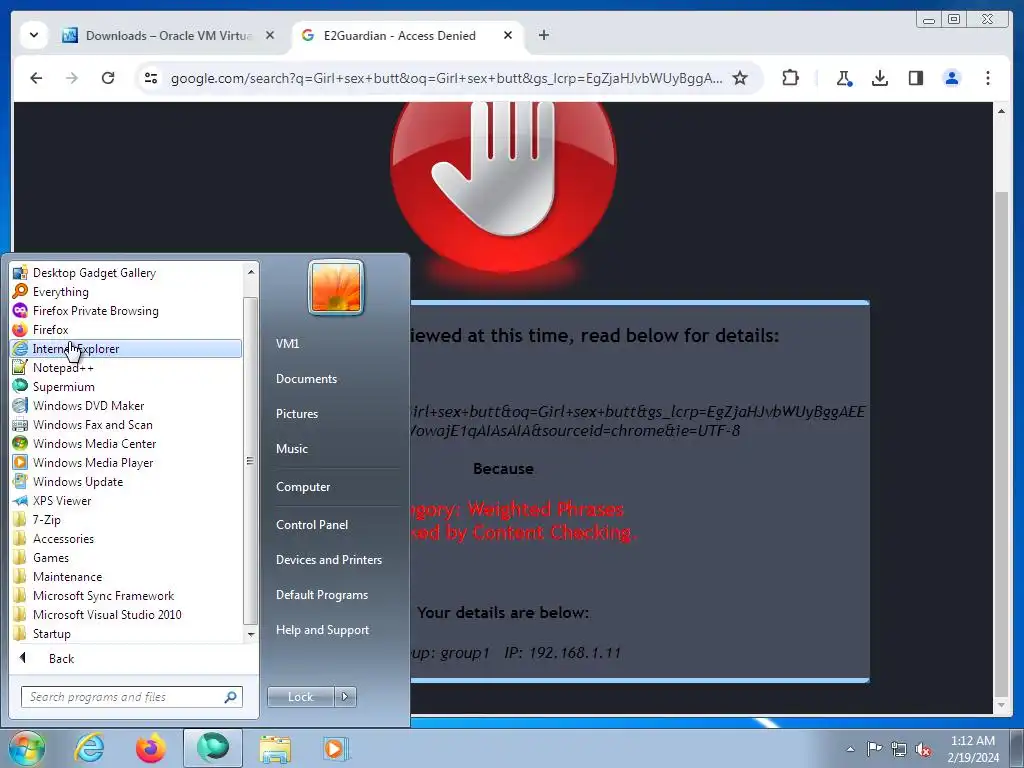Click the muted volume icon in system tray

[923, 749]
